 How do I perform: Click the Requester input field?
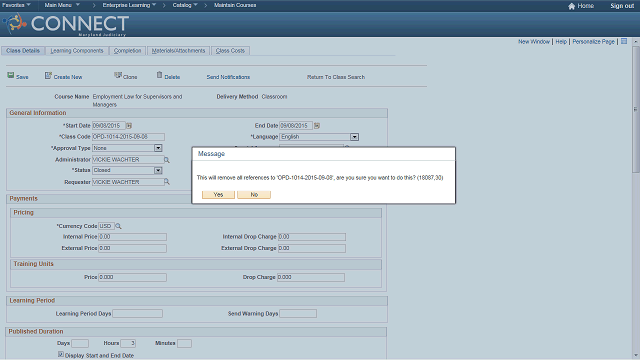pos(128,182)
